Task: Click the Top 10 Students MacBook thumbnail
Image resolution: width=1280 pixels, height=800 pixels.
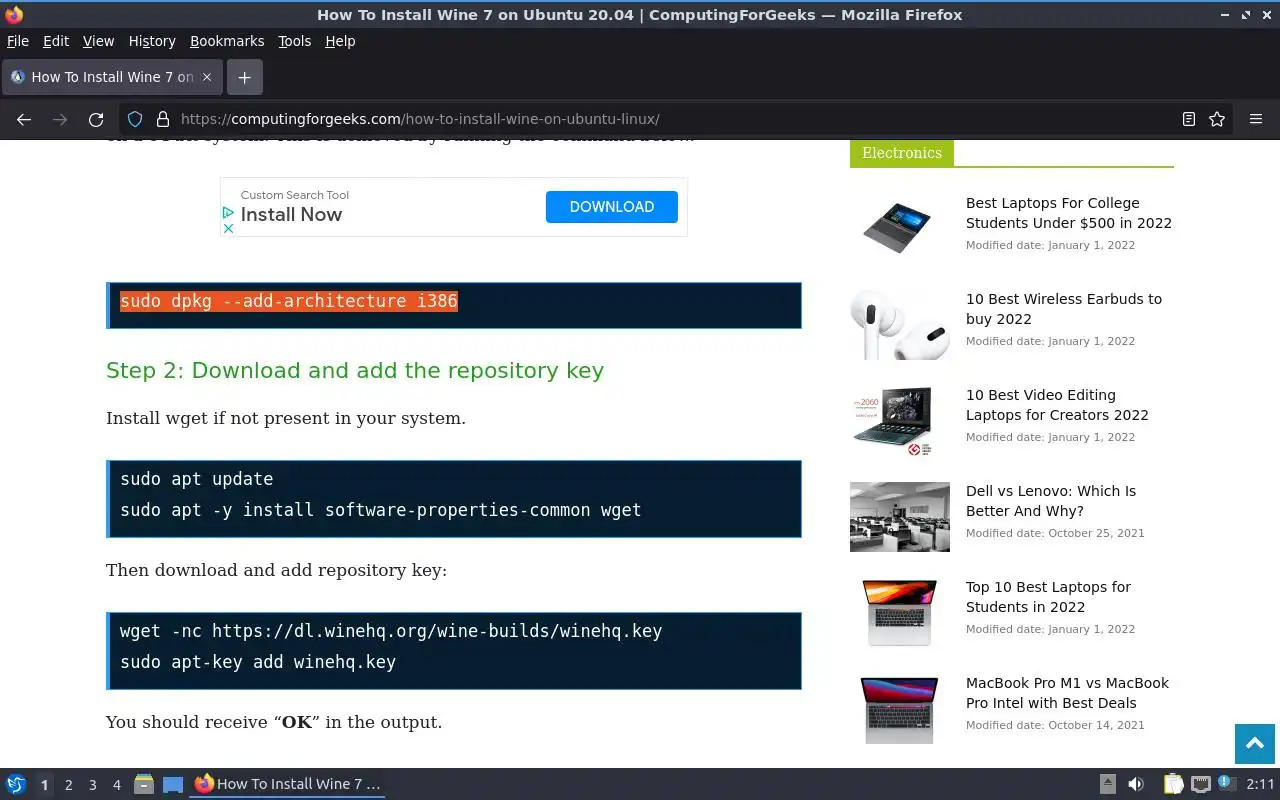Action: click(899, 613)
